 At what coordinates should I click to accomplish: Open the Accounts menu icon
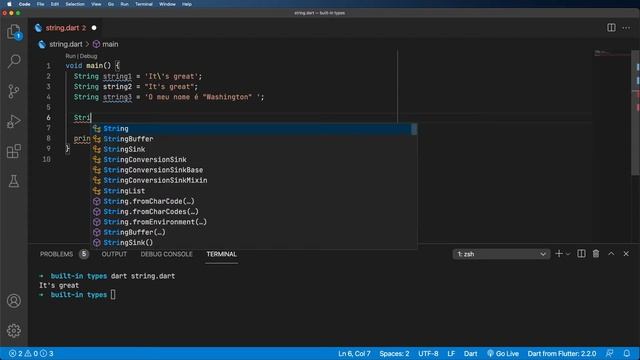[14, 301]
